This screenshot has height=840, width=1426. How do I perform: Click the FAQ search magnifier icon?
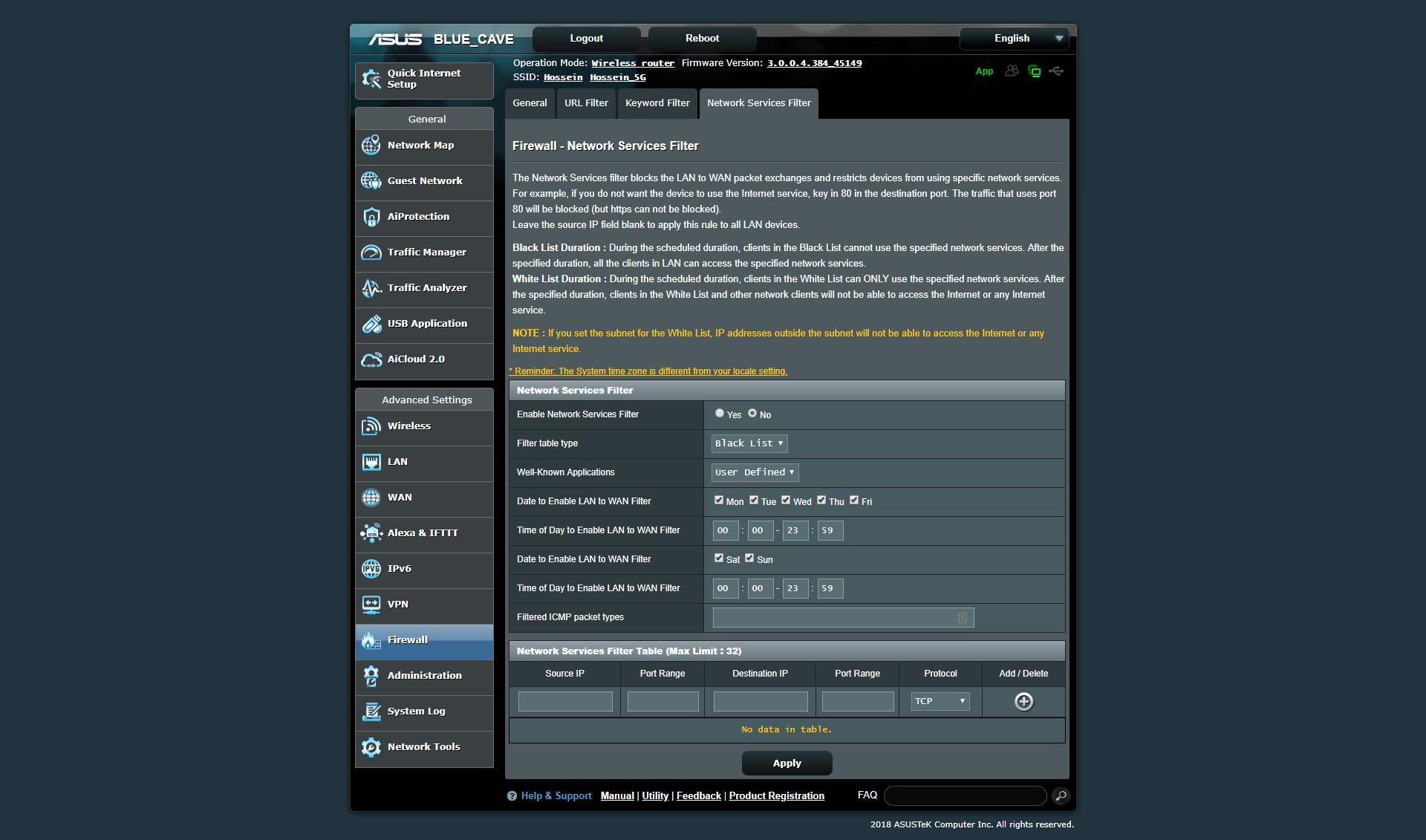click(1061, 795)
